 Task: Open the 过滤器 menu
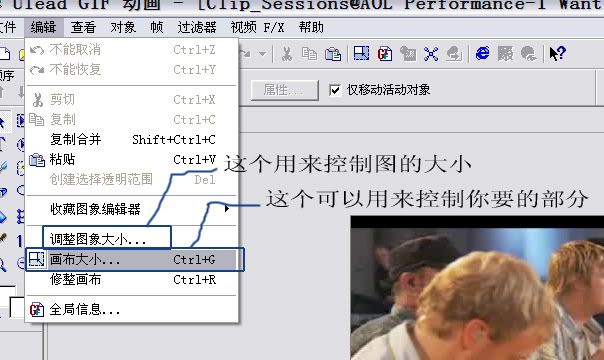[197, 27]
